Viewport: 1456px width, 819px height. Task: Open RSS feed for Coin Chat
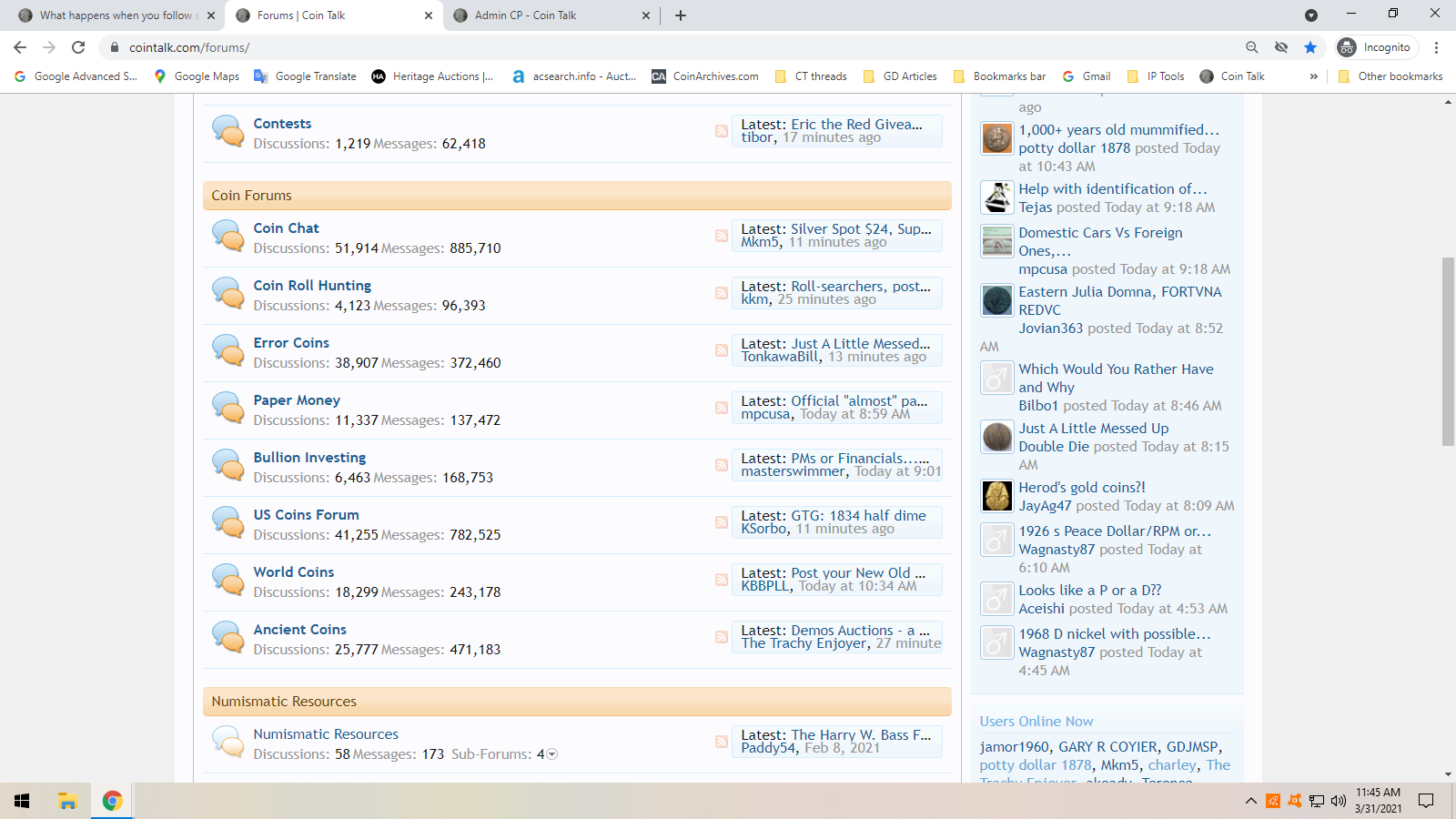[x=721, y=236]
